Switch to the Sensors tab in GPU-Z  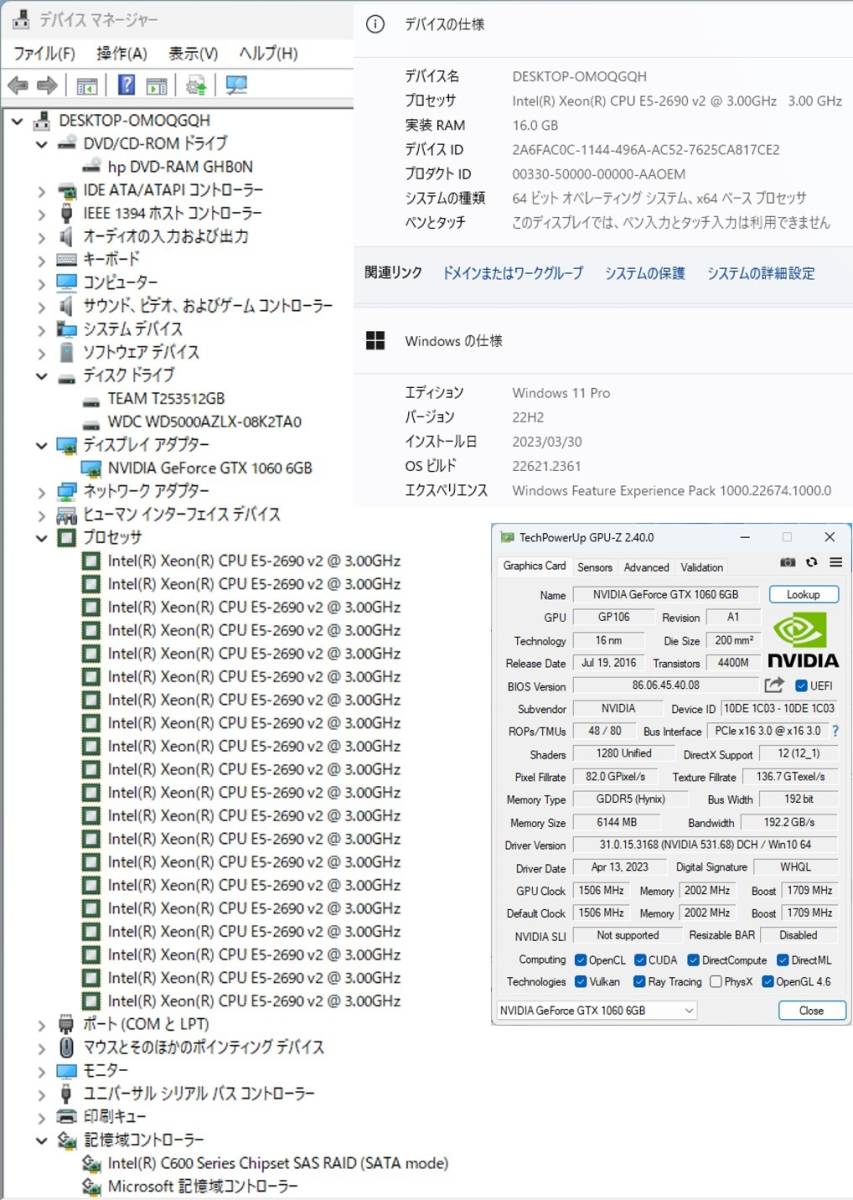point(595,567)
